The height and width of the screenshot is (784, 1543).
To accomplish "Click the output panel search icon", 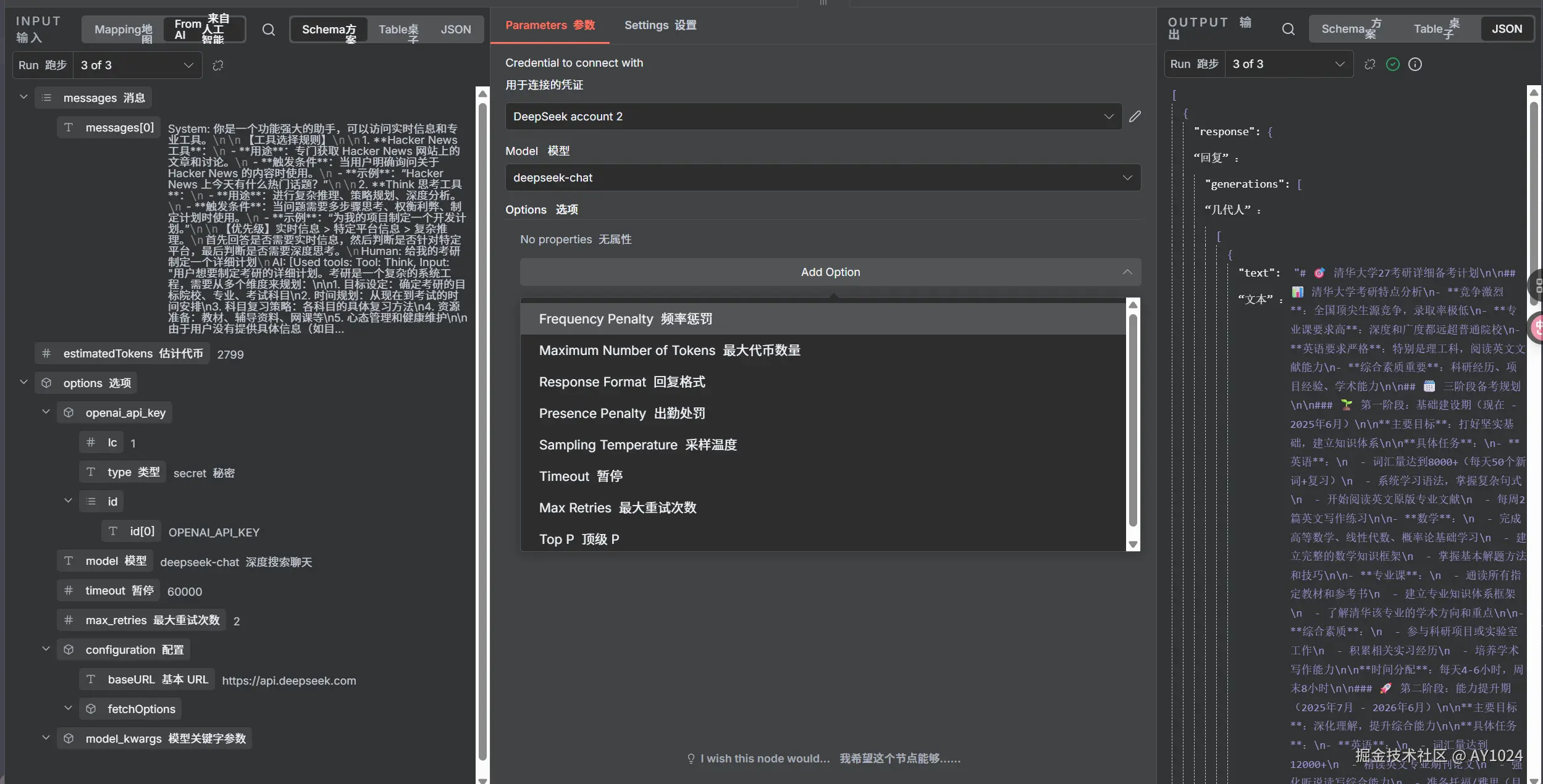I will click(1288, 29).
